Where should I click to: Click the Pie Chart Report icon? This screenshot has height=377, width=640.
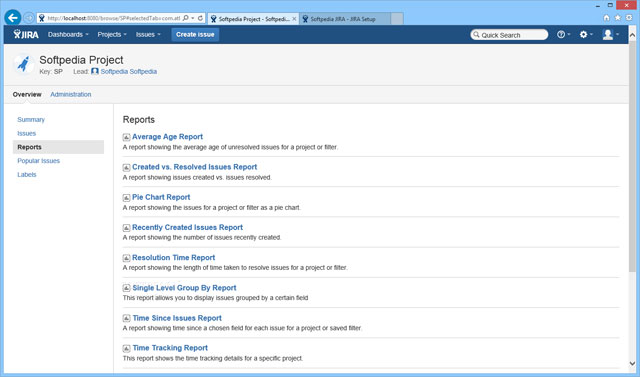point(127,197)
